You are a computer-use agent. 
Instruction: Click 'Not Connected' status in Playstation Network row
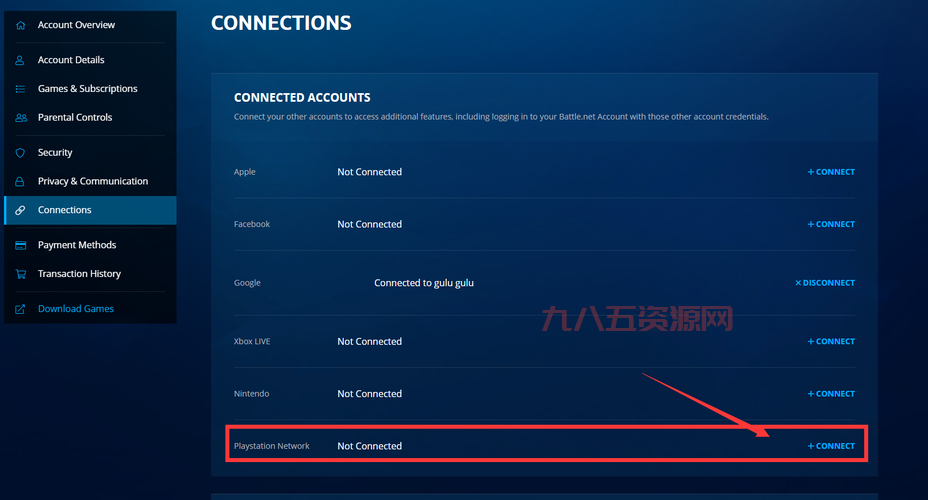[x=369, y=446]
